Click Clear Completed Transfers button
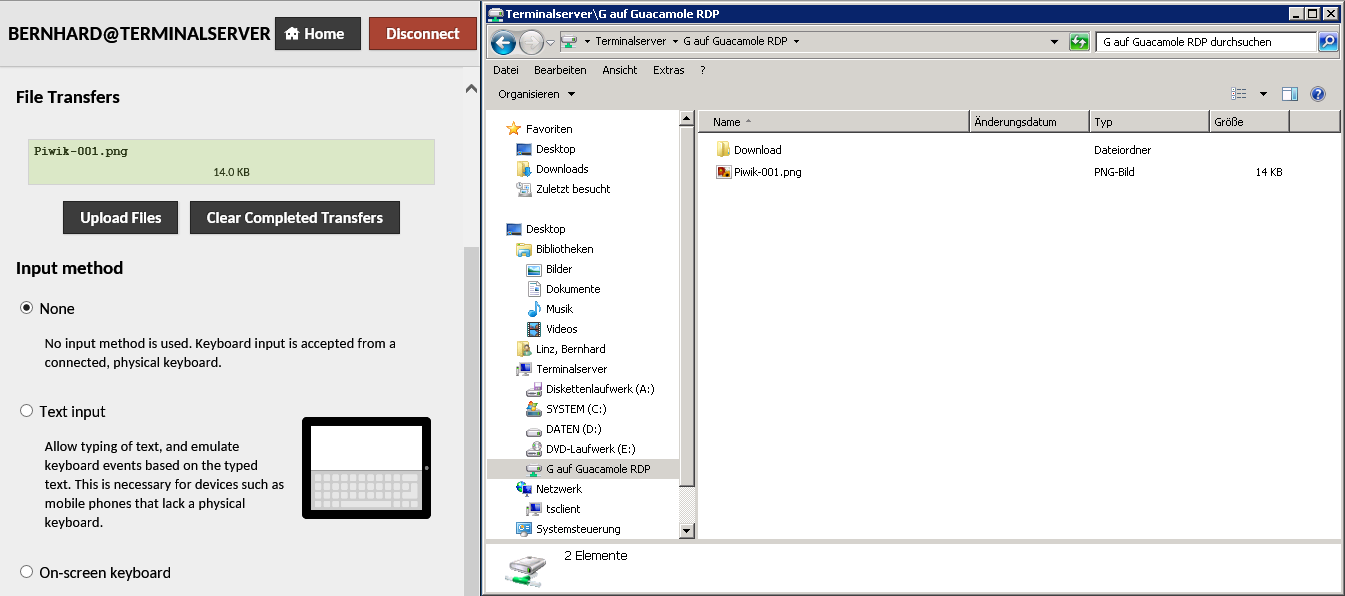This screenshot has height=596, width=1345. 294,218
